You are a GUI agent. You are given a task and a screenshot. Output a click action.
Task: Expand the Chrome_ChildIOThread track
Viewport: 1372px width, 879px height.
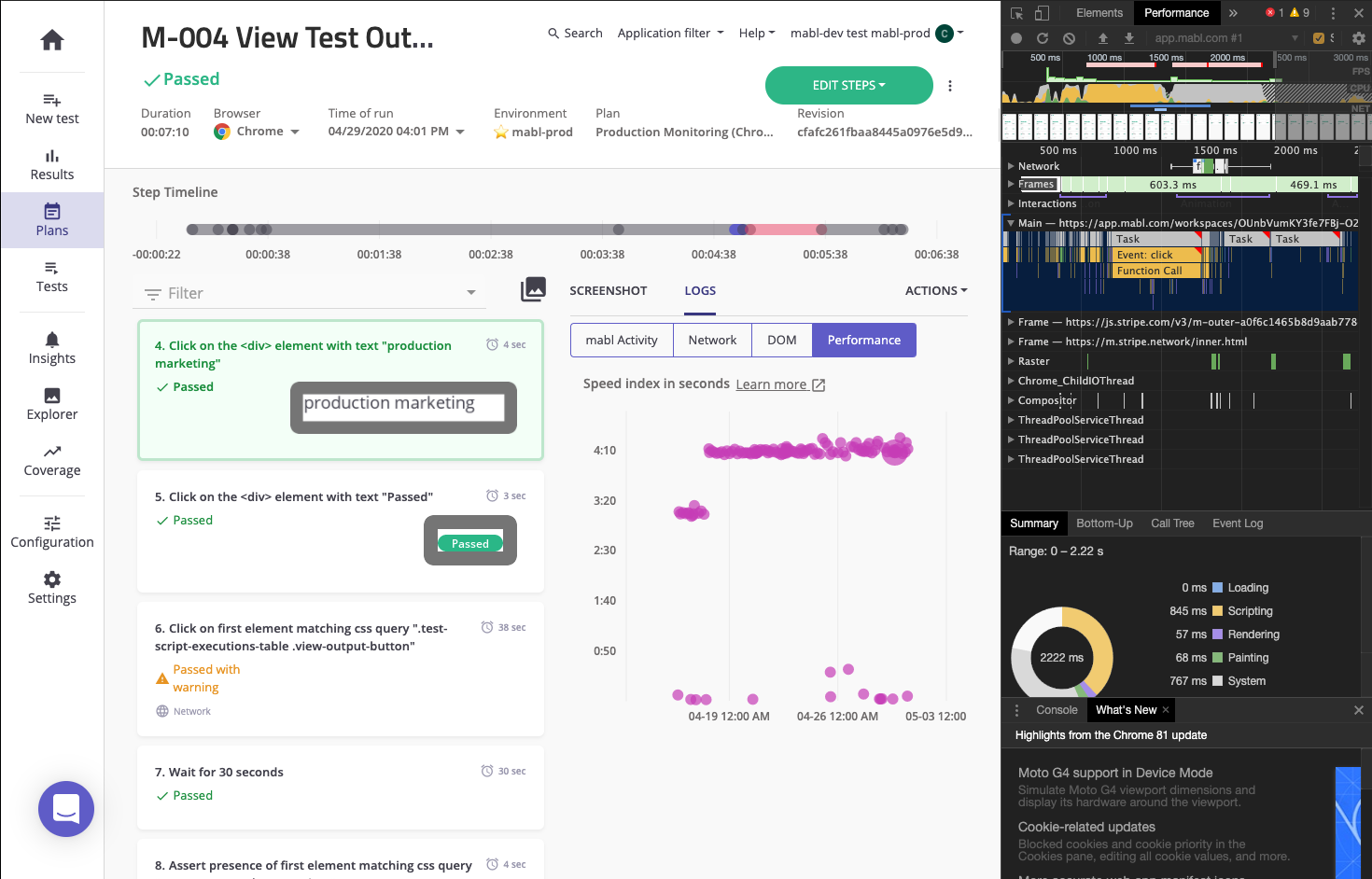click(1011, 381)
